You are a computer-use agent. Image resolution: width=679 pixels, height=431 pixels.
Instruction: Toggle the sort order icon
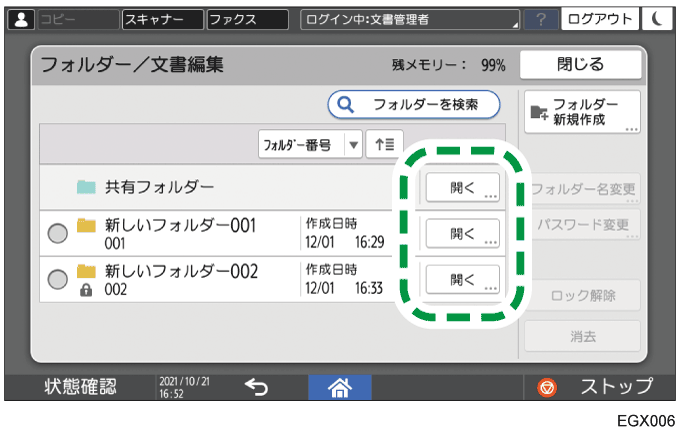385,144
